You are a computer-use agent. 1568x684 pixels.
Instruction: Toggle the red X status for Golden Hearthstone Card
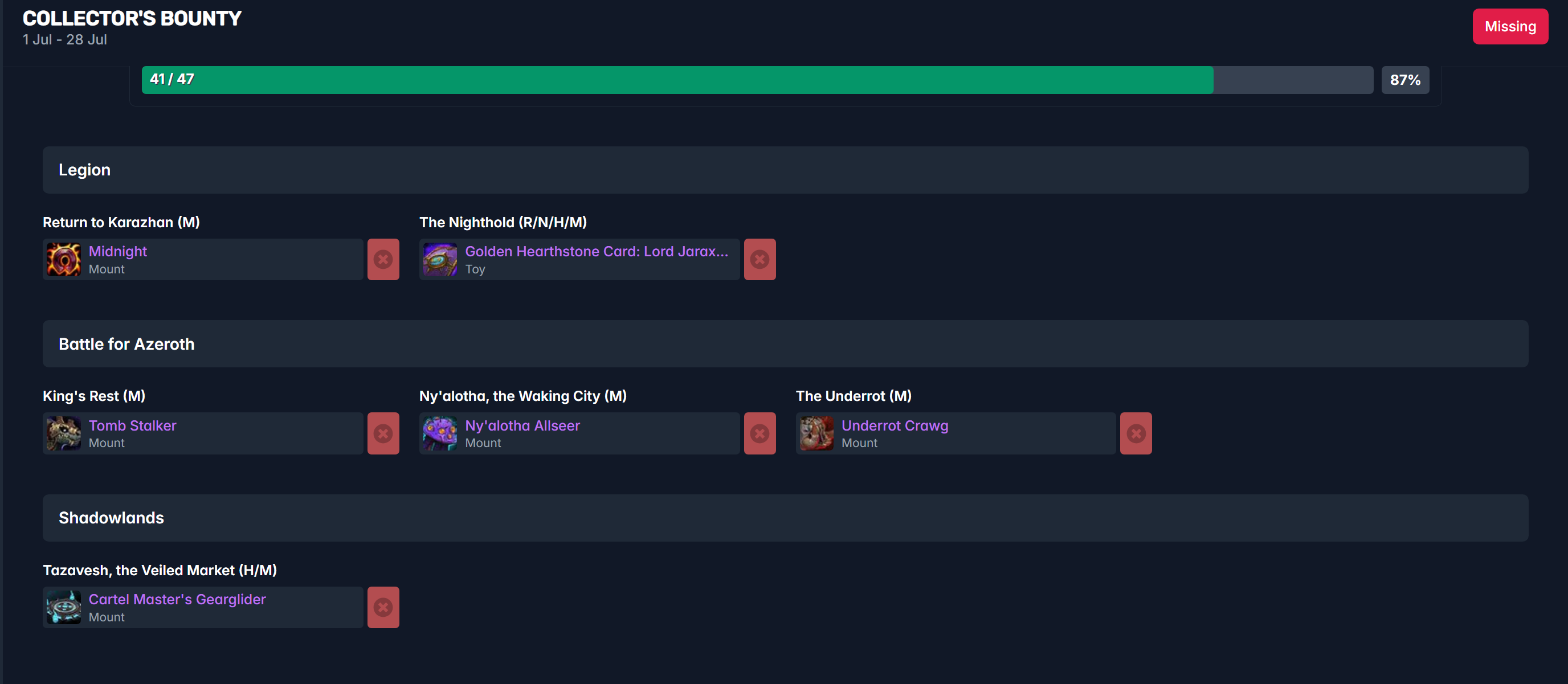tap(759, 259)
